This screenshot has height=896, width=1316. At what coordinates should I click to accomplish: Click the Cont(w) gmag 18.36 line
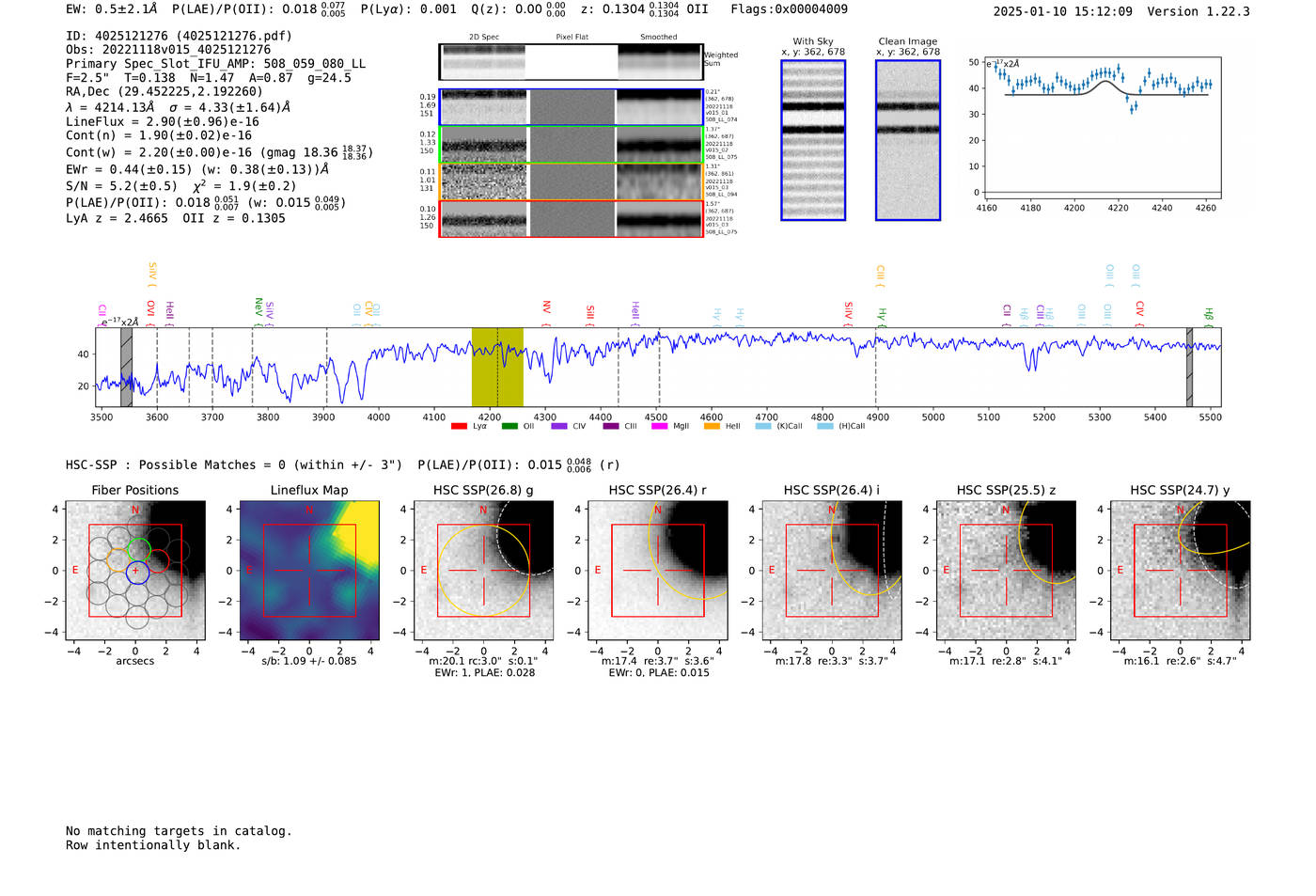pyautogui.click(x=219, y=151)
